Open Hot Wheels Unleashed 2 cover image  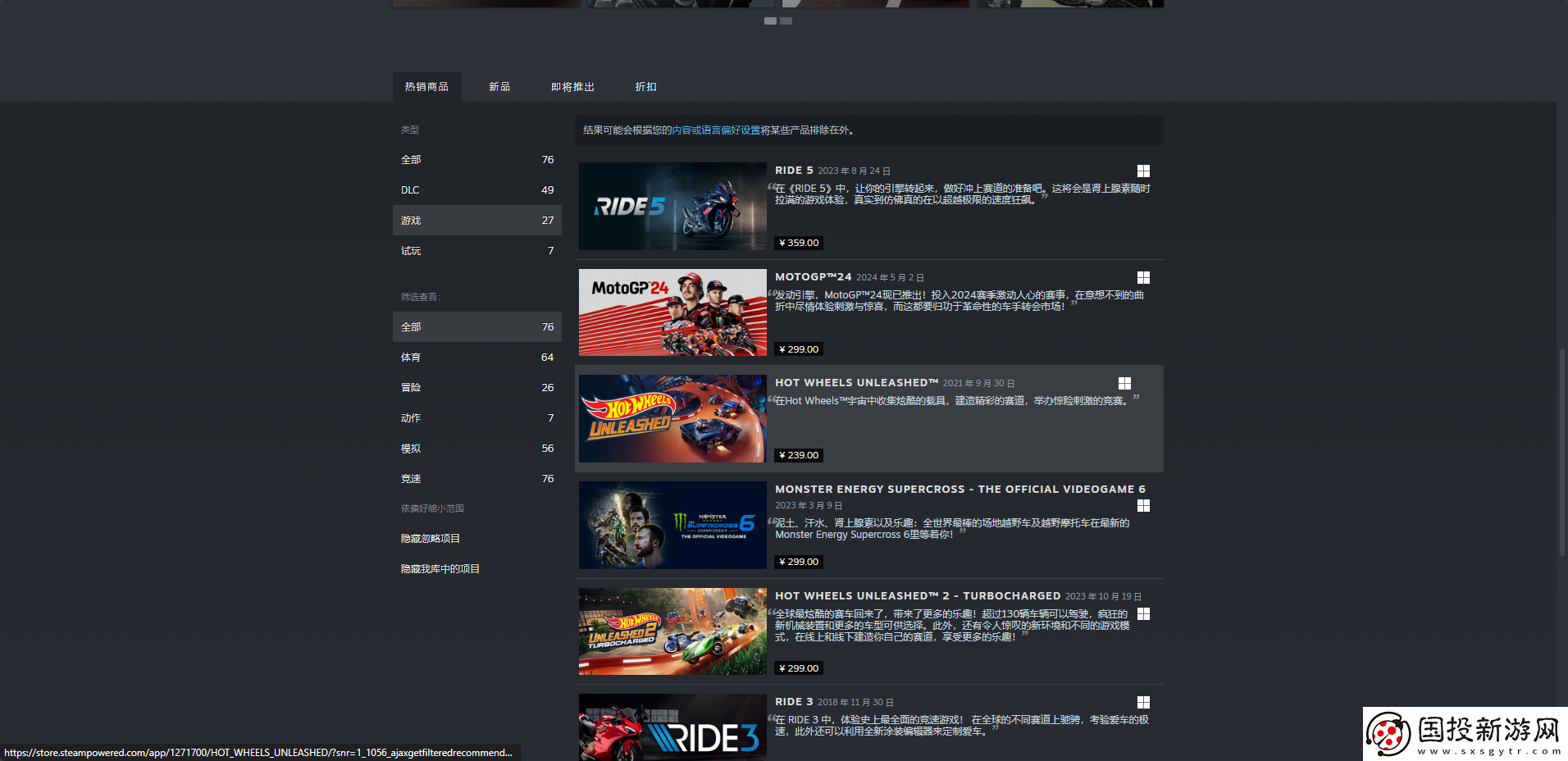point(672,631)
